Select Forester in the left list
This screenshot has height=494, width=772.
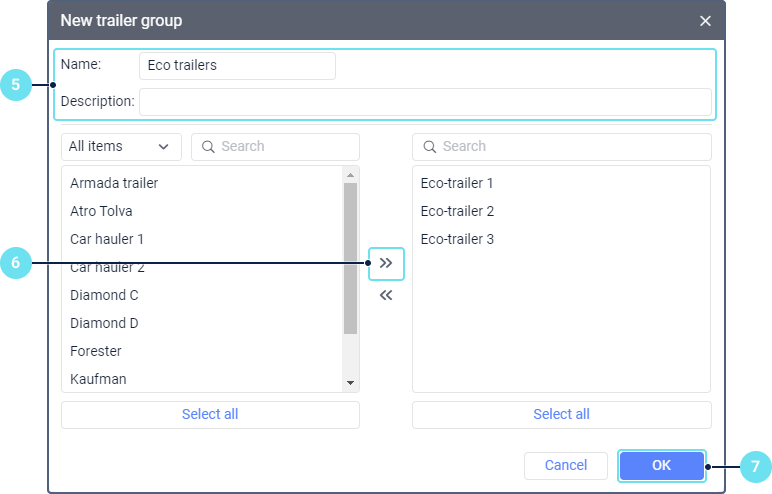coord(95,351)
